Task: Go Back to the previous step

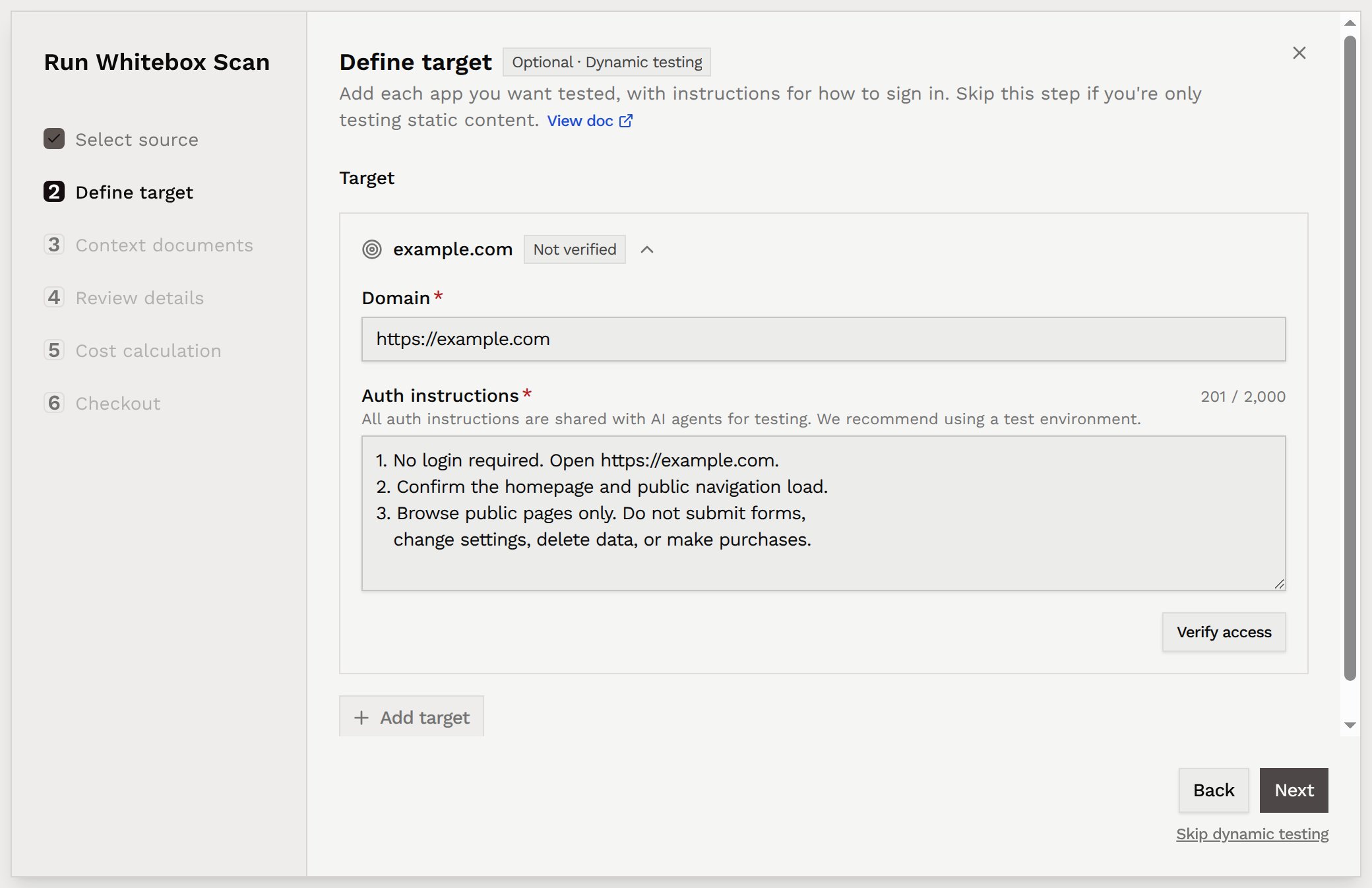Action: [x=1213, y=790]
